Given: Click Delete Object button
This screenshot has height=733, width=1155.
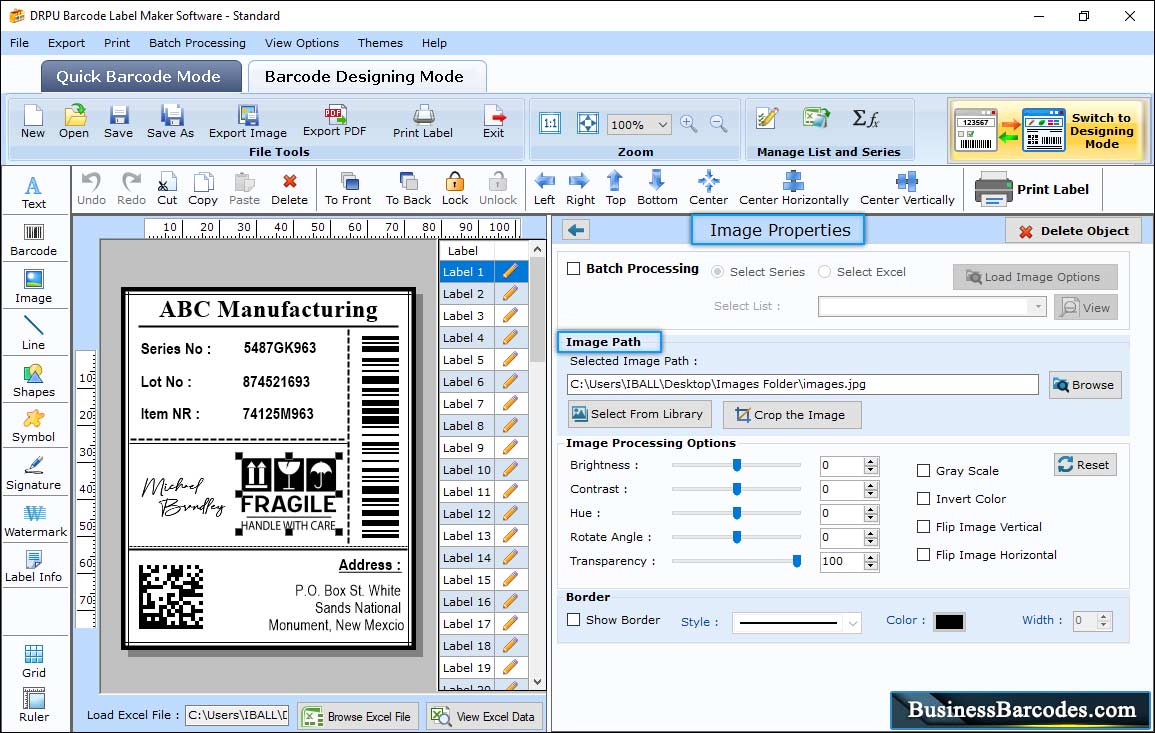Looking at the screenshot, I should (1073, 231).
